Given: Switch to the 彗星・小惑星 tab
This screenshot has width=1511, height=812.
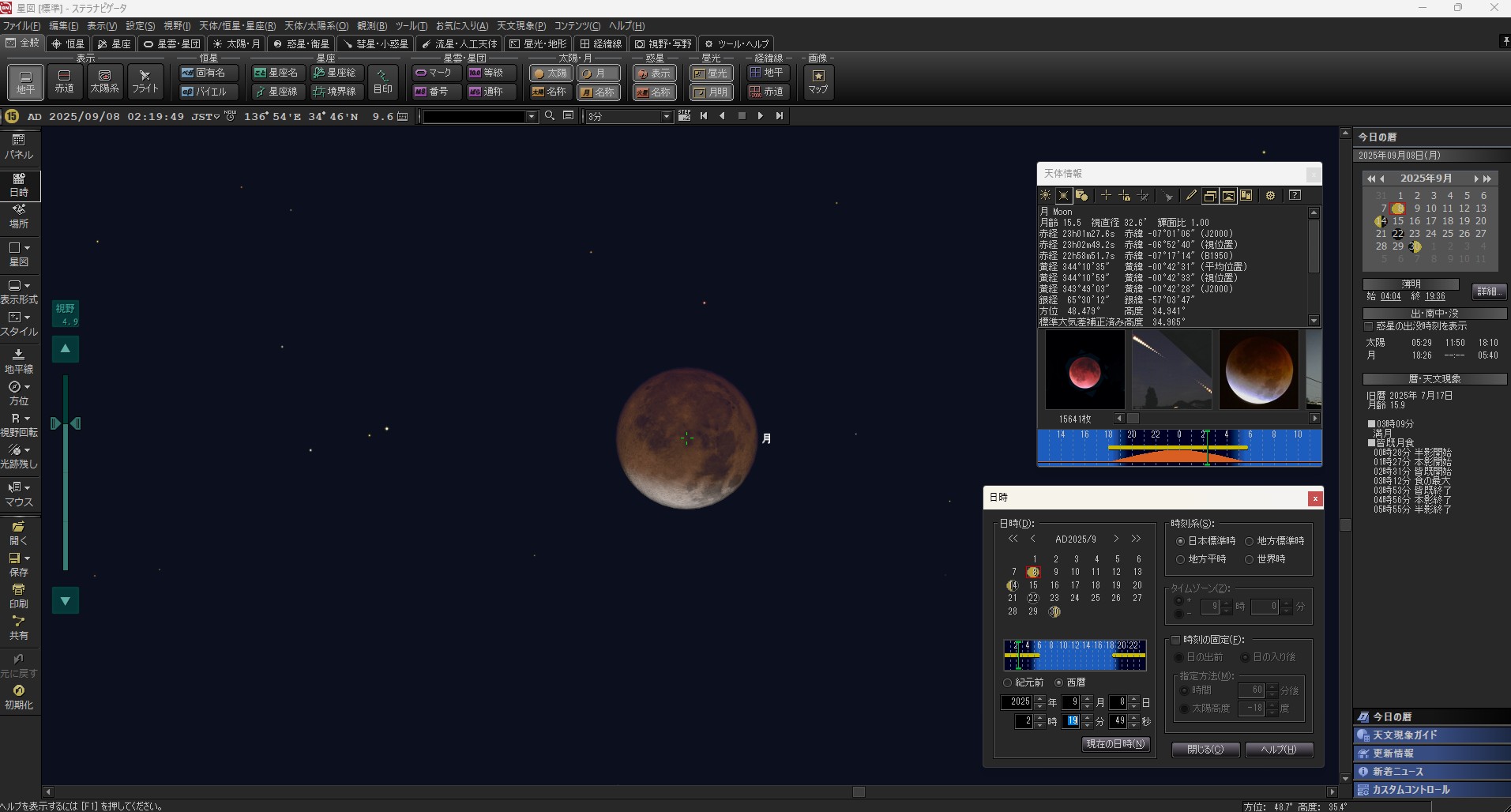Looking at the screenshot, I should [376, 44].
